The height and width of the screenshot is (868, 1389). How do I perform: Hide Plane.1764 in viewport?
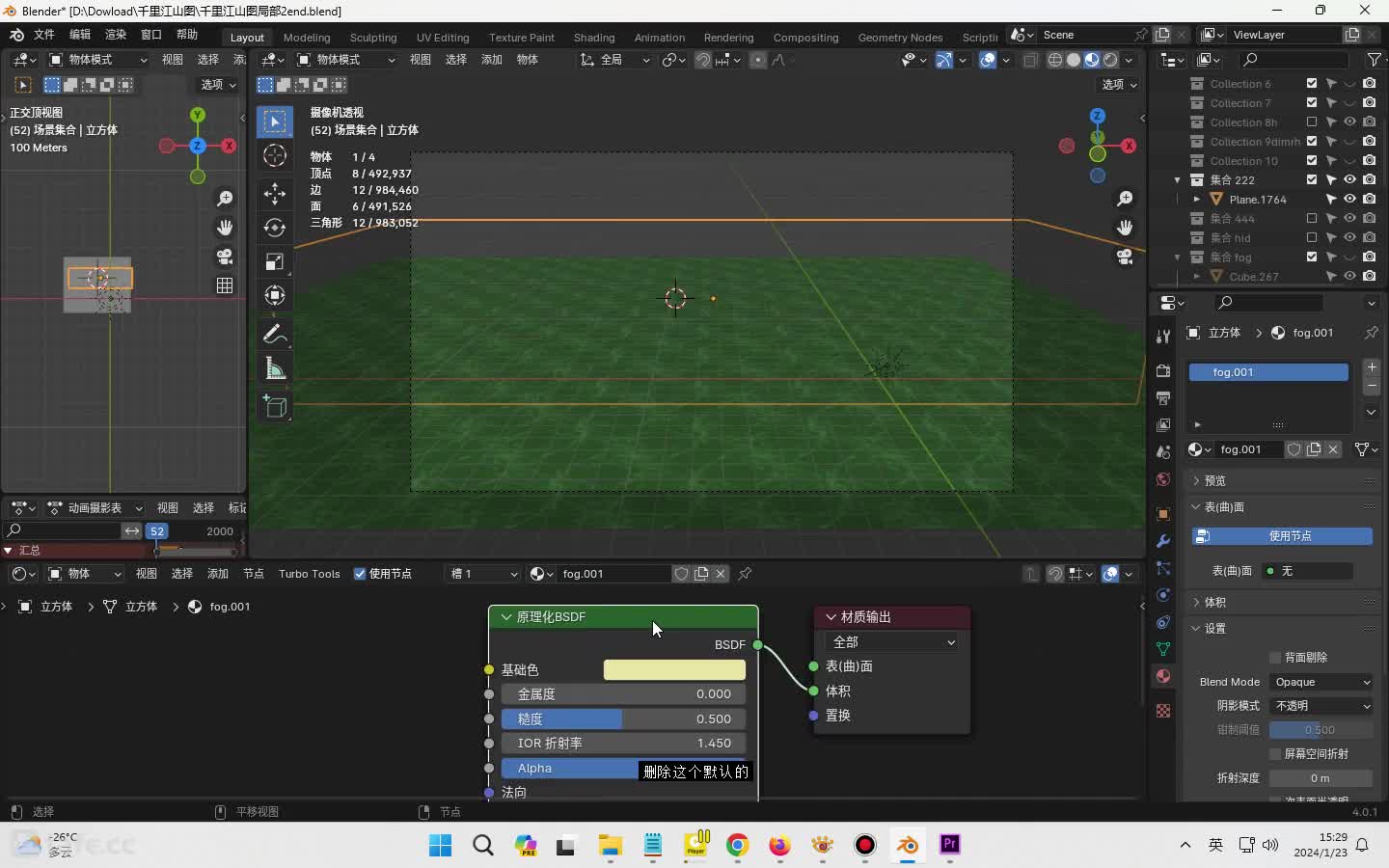1350,200
